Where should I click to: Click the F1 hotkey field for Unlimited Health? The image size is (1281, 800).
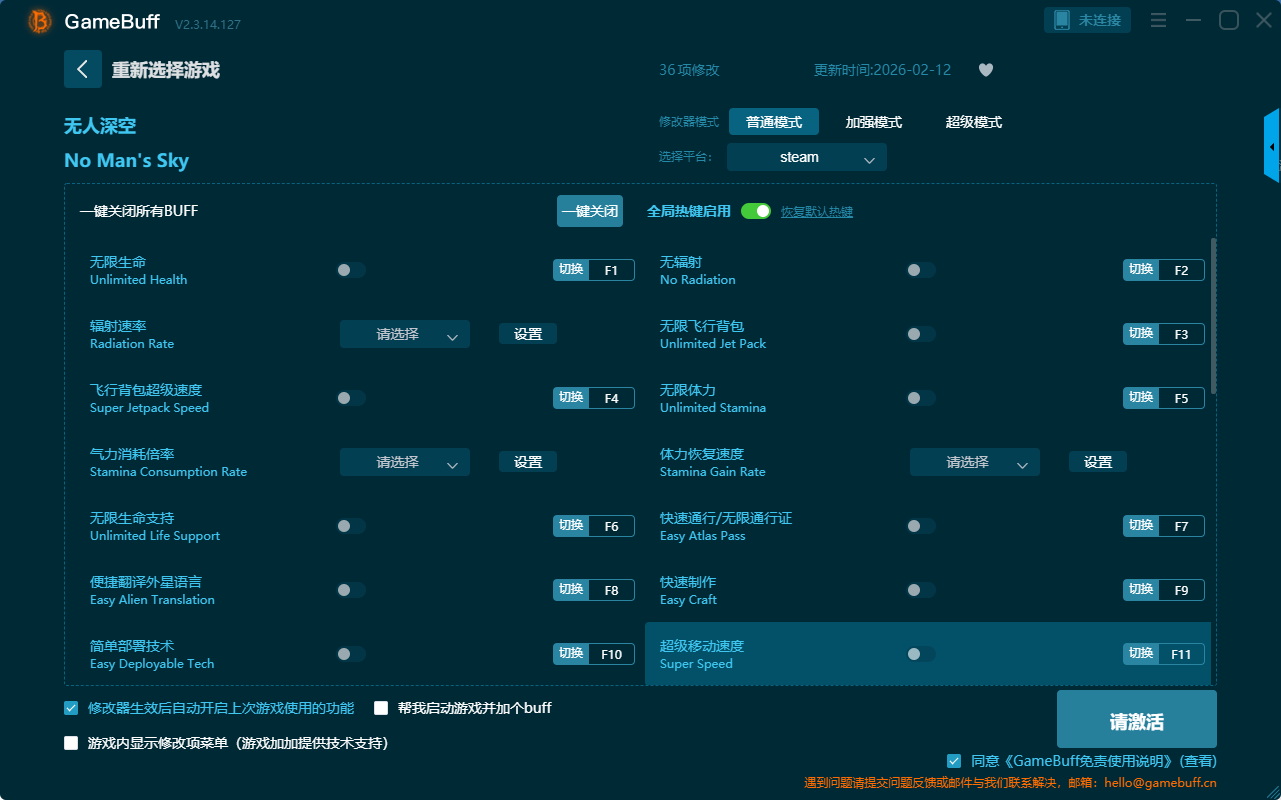pos(611,270)
